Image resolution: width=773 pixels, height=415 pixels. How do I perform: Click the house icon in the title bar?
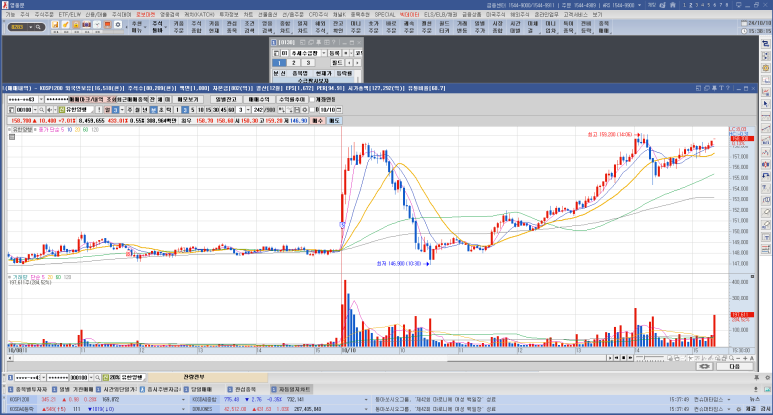(x=673, y=5)
